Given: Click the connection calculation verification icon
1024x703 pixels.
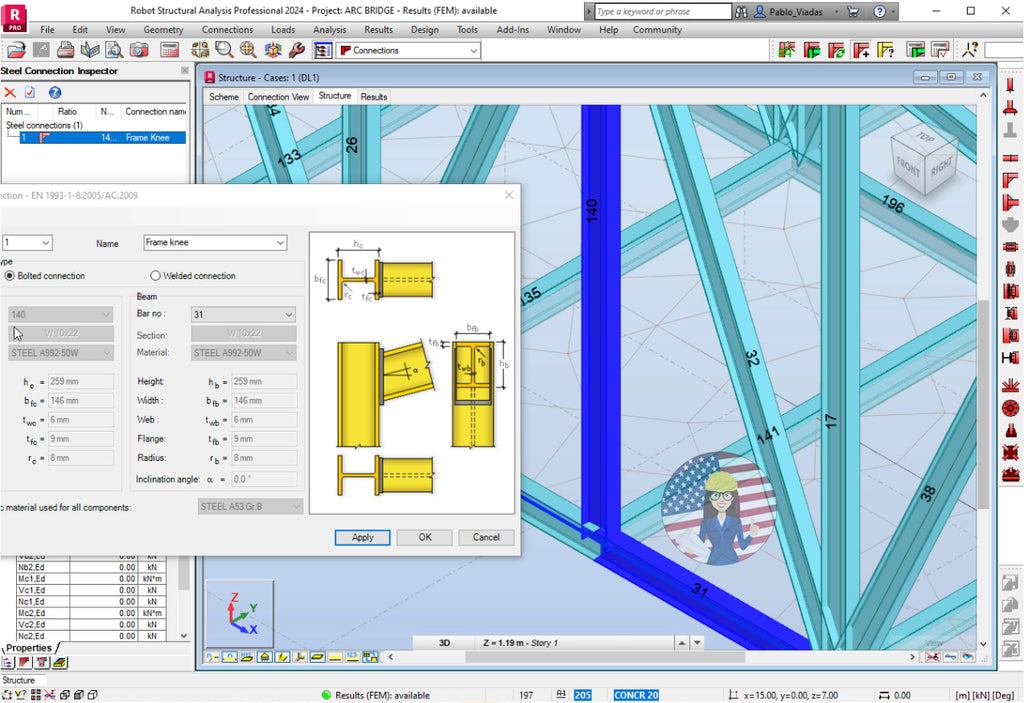Looking at the screenshot, I should tap(939, 51).
